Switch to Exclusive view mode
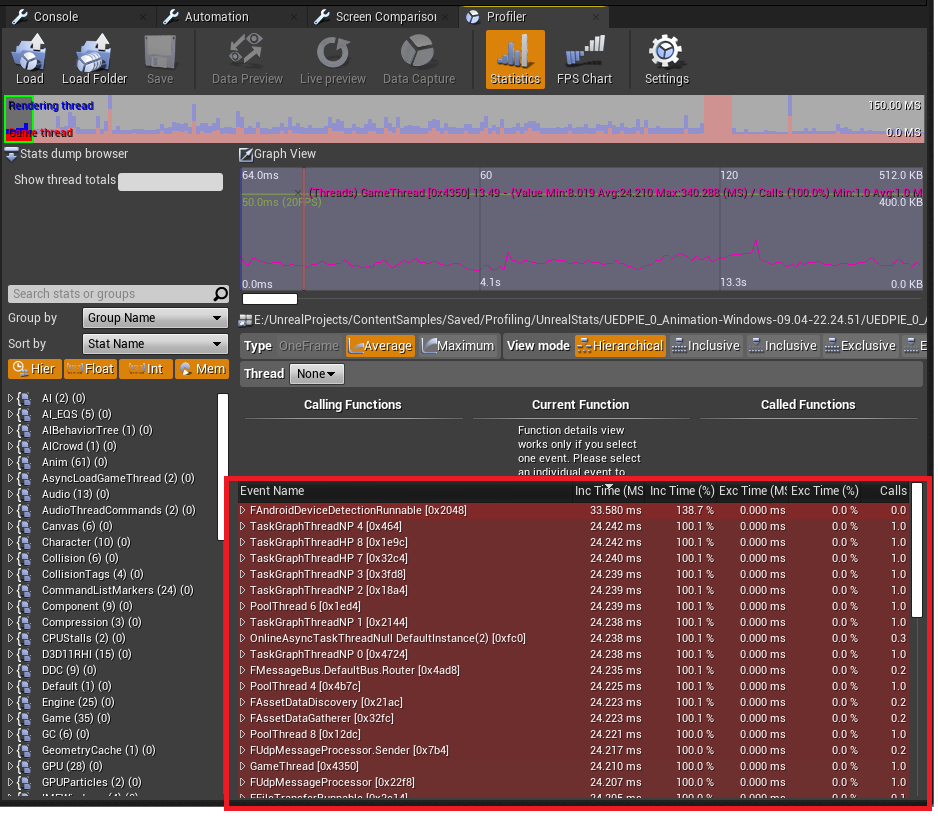 pos(860,346)
